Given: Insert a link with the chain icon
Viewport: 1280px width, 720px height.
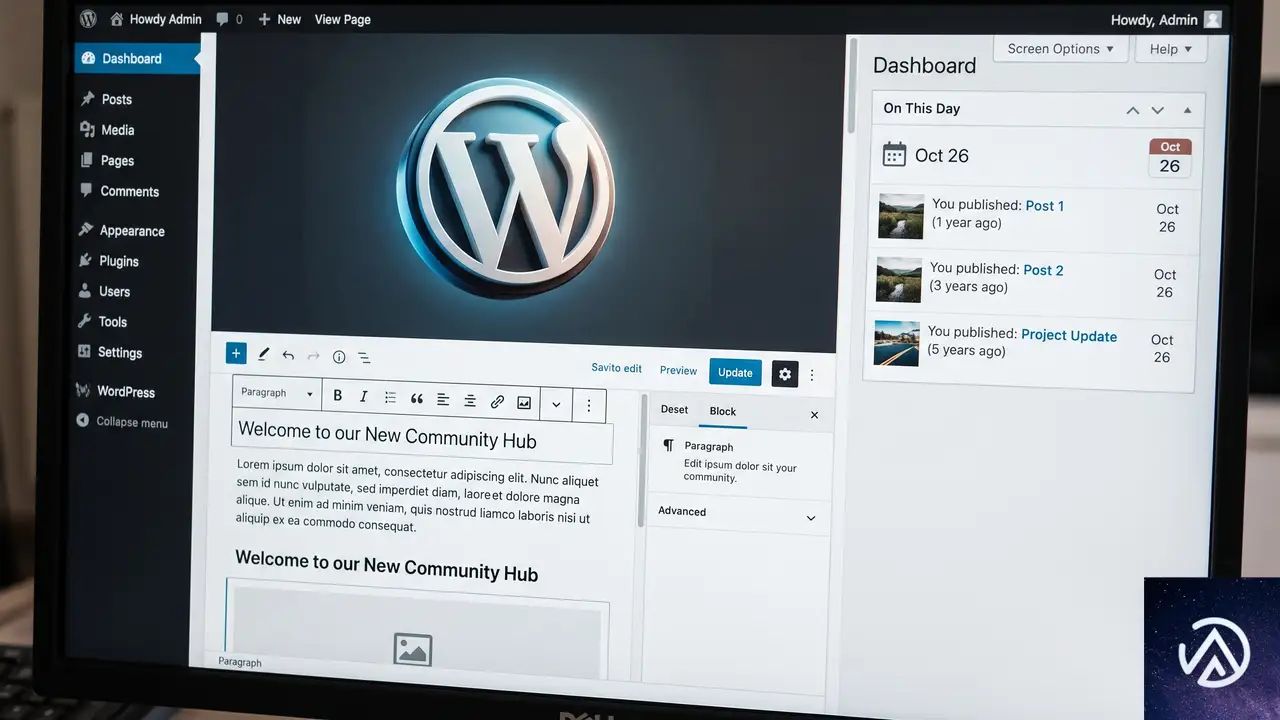Looking at the screenshot, I should click(497, 402).
